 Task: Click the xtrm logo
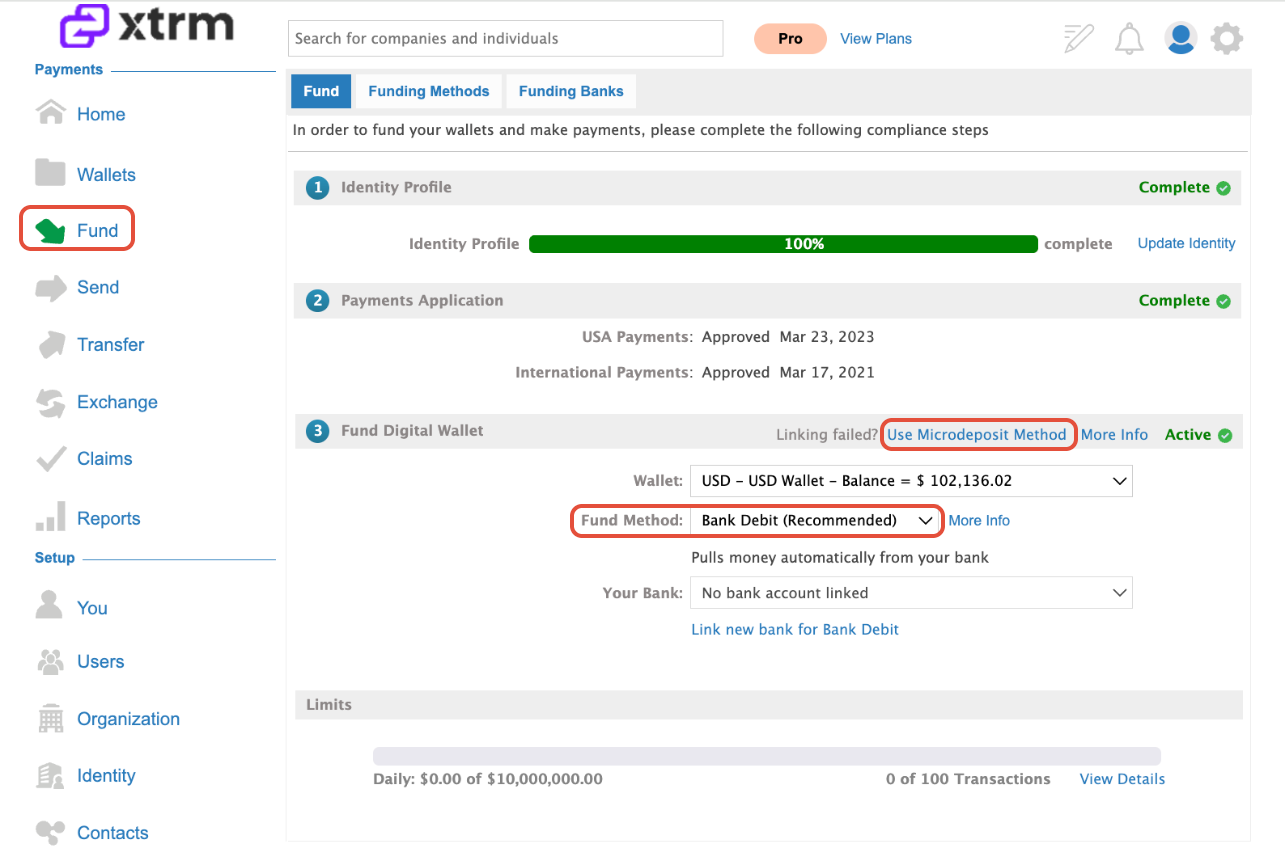[x=146, y=26]
